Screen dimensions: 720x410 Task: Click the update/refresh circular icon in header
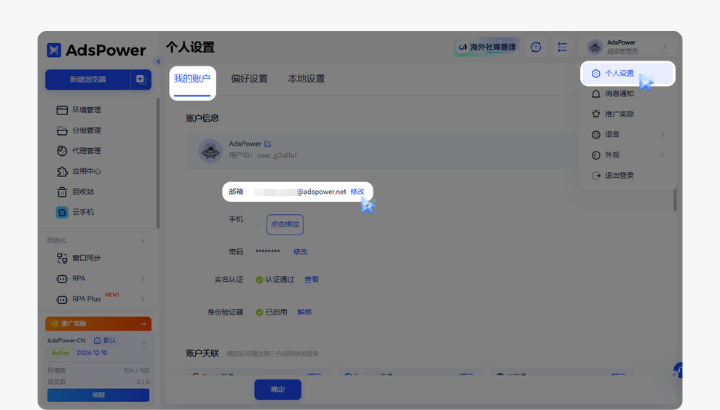coord(536,47)
